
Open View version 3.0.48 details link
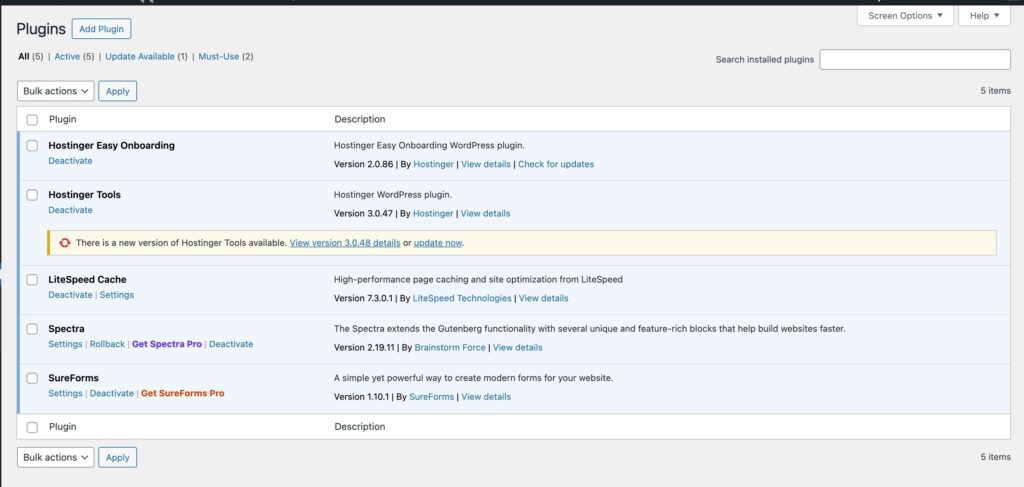pyautogui.click(x=345, y=243)
